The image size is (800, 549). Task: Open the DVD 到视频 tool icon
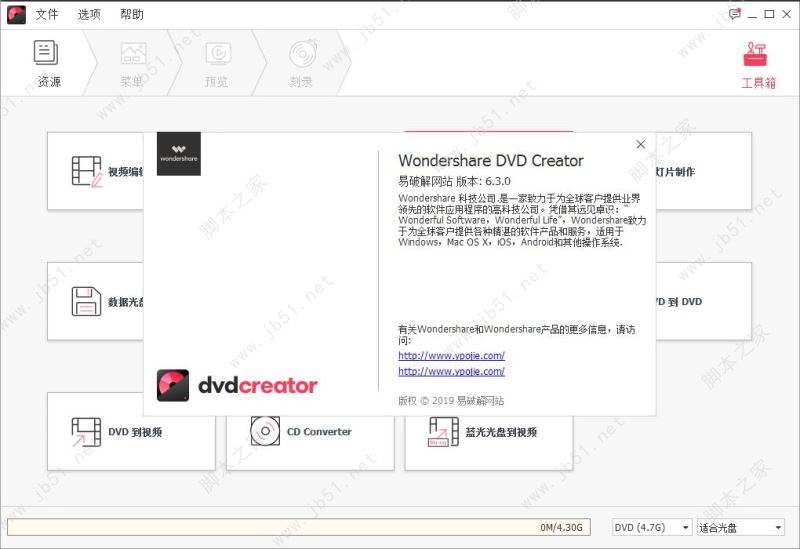pyautogui.click(x=86, y=432)
